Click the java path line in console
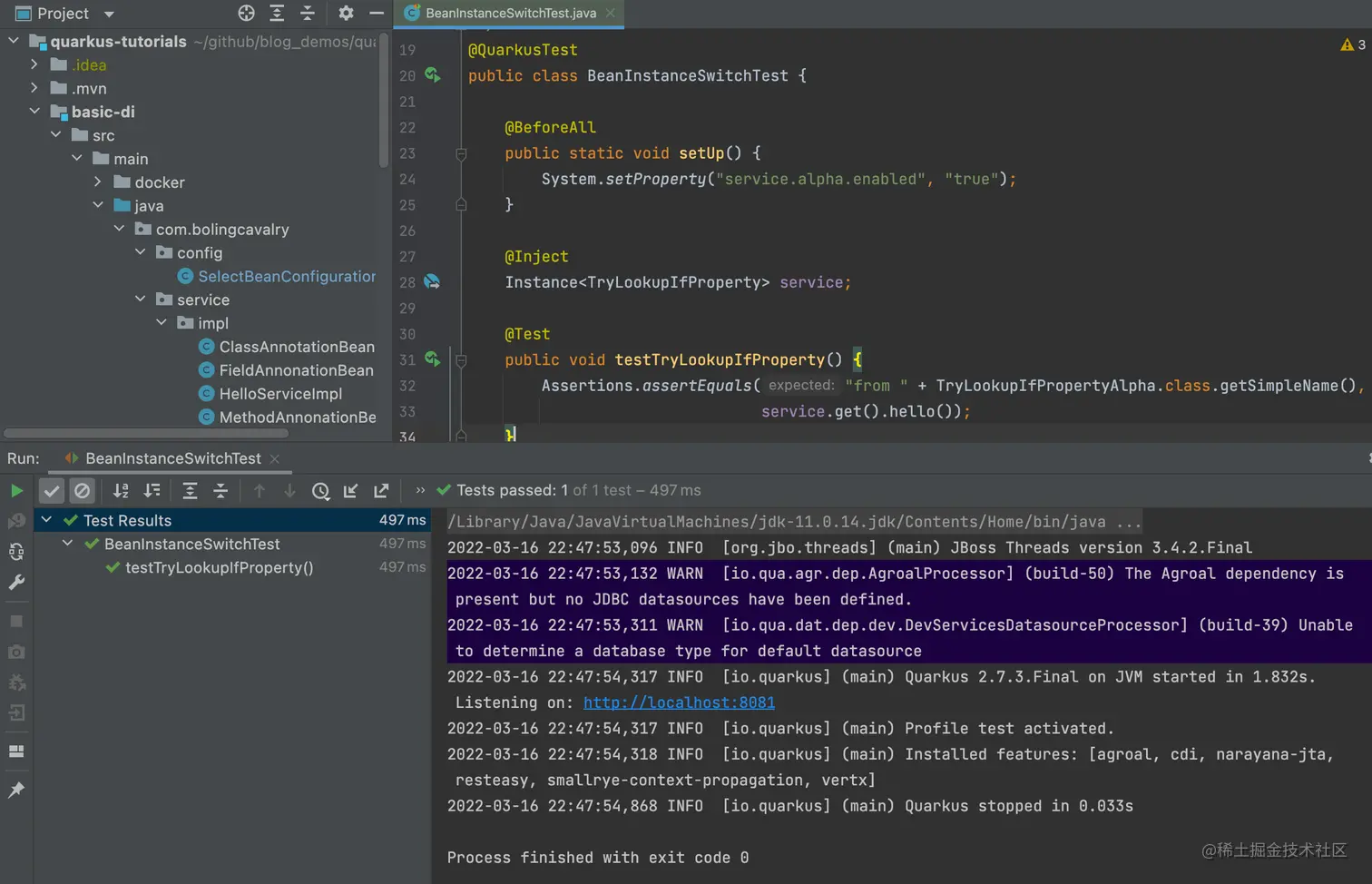Screen dimensions: 1372x884 (794, 522)
